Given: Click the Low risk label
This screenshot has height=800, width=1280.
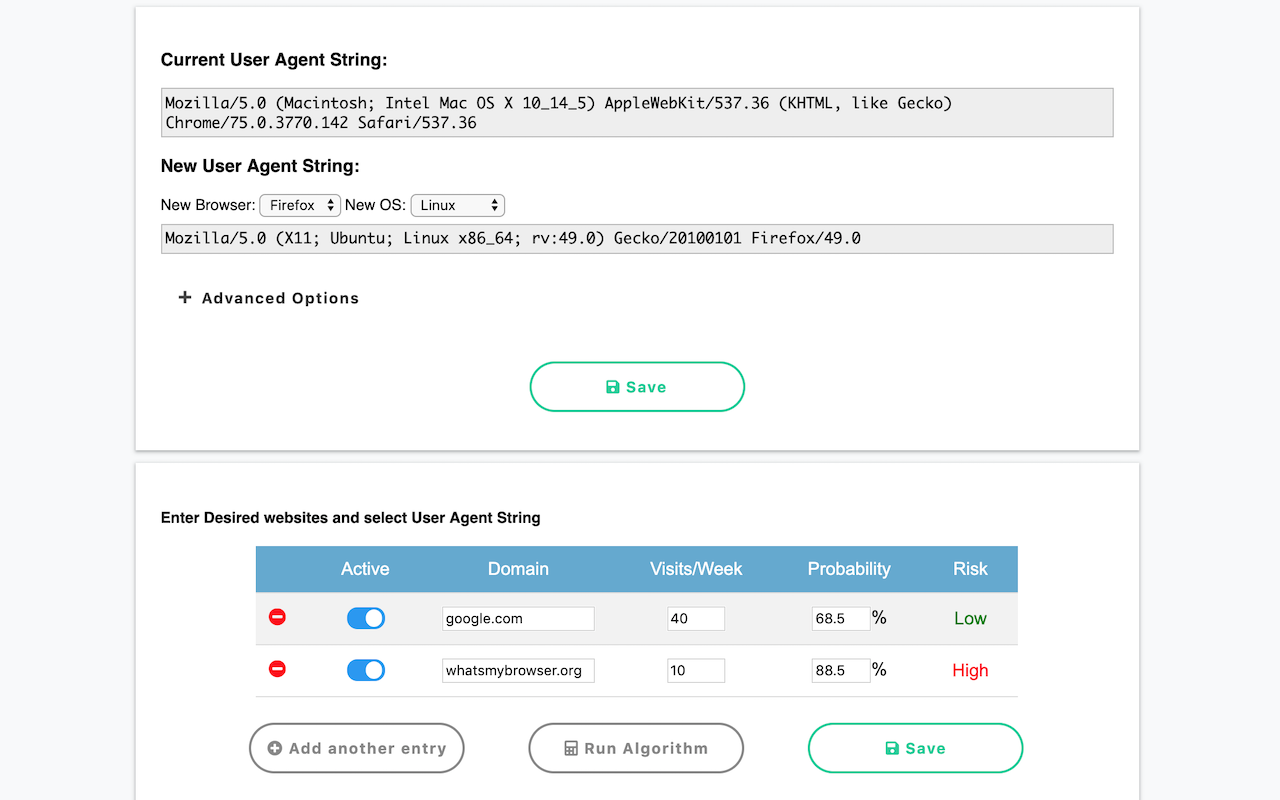Looking at the screenshot, I should click(970, 618).
